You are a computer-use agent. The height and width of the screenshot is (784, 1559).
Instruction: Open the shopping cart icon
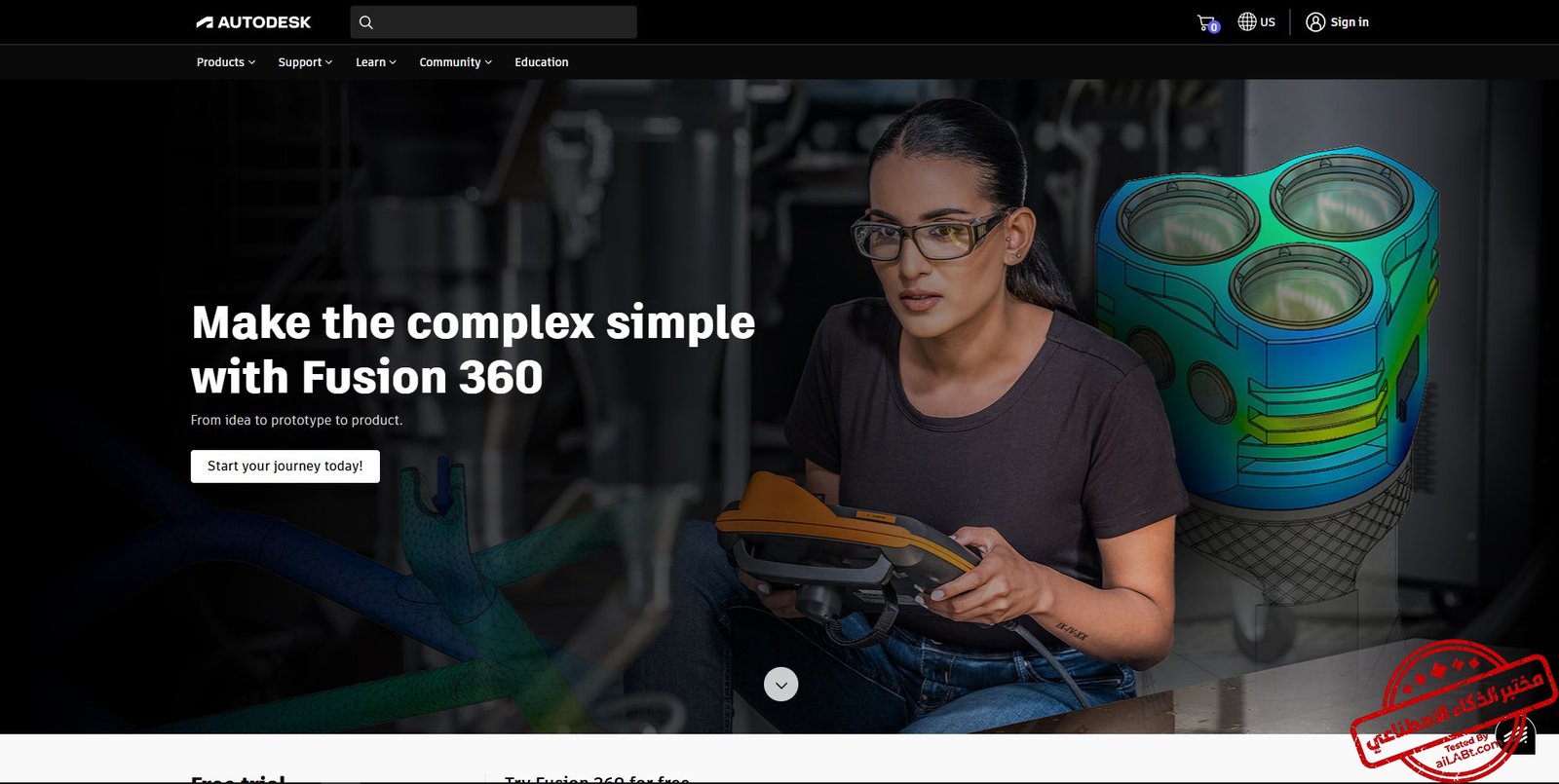click(1206, 22)
